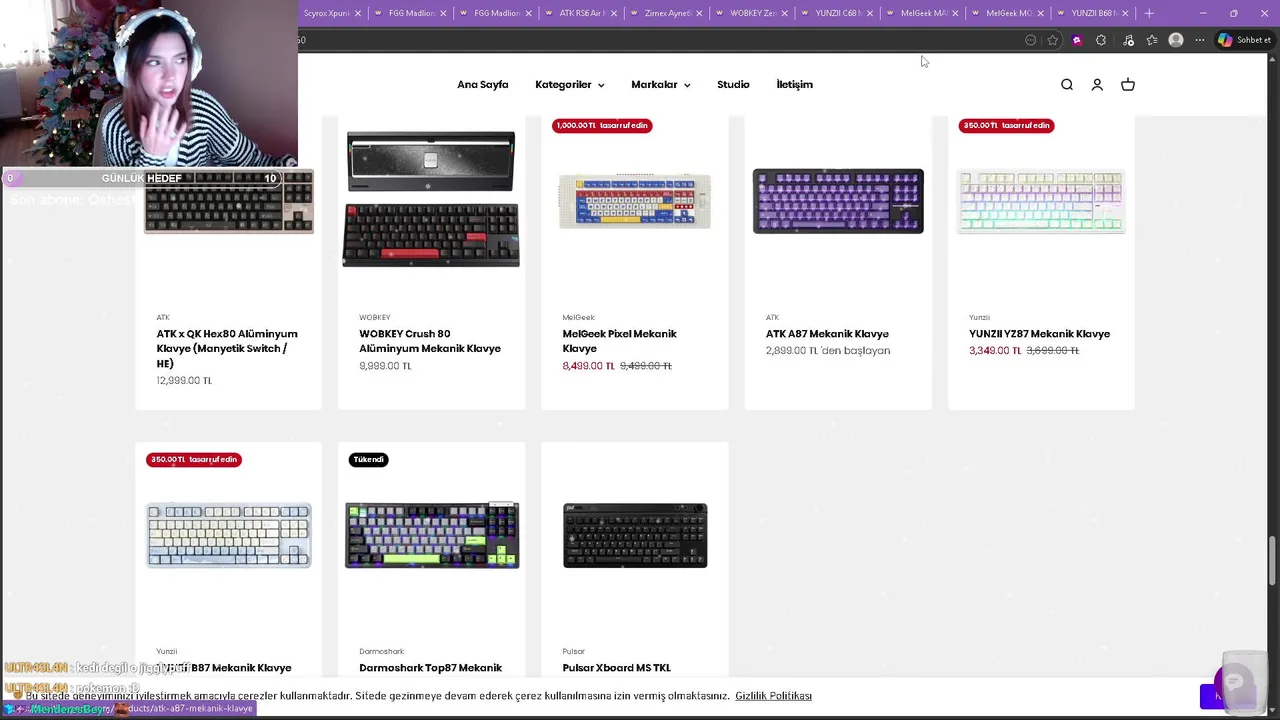Open the Studio navigation item

[x=733, y=85]
